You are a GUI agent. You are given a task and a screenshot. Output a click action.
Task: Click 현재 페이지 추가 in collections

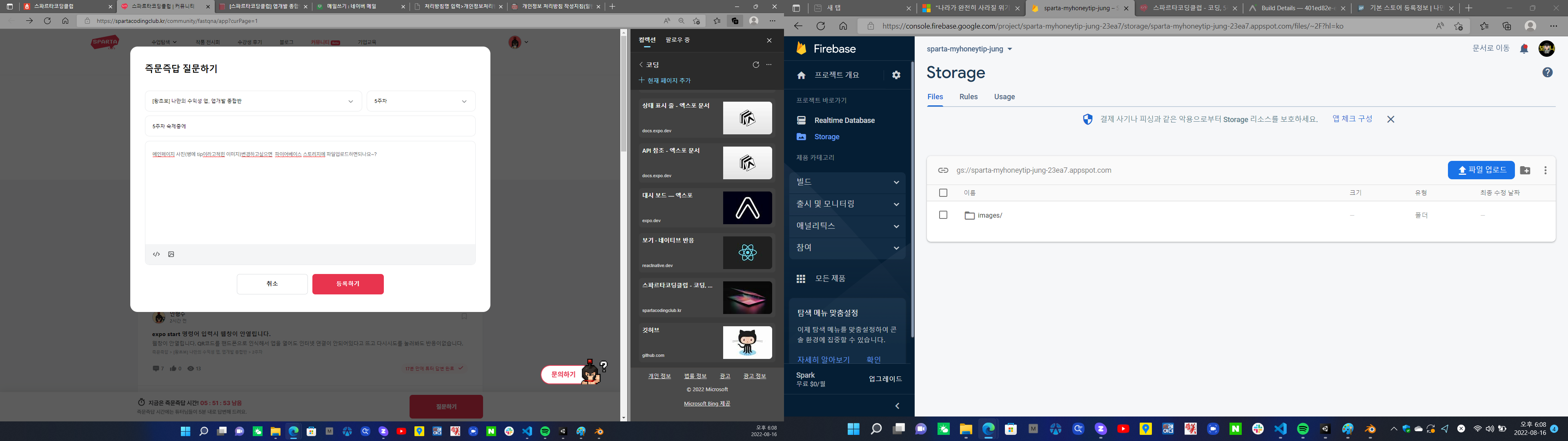[665, 81]
